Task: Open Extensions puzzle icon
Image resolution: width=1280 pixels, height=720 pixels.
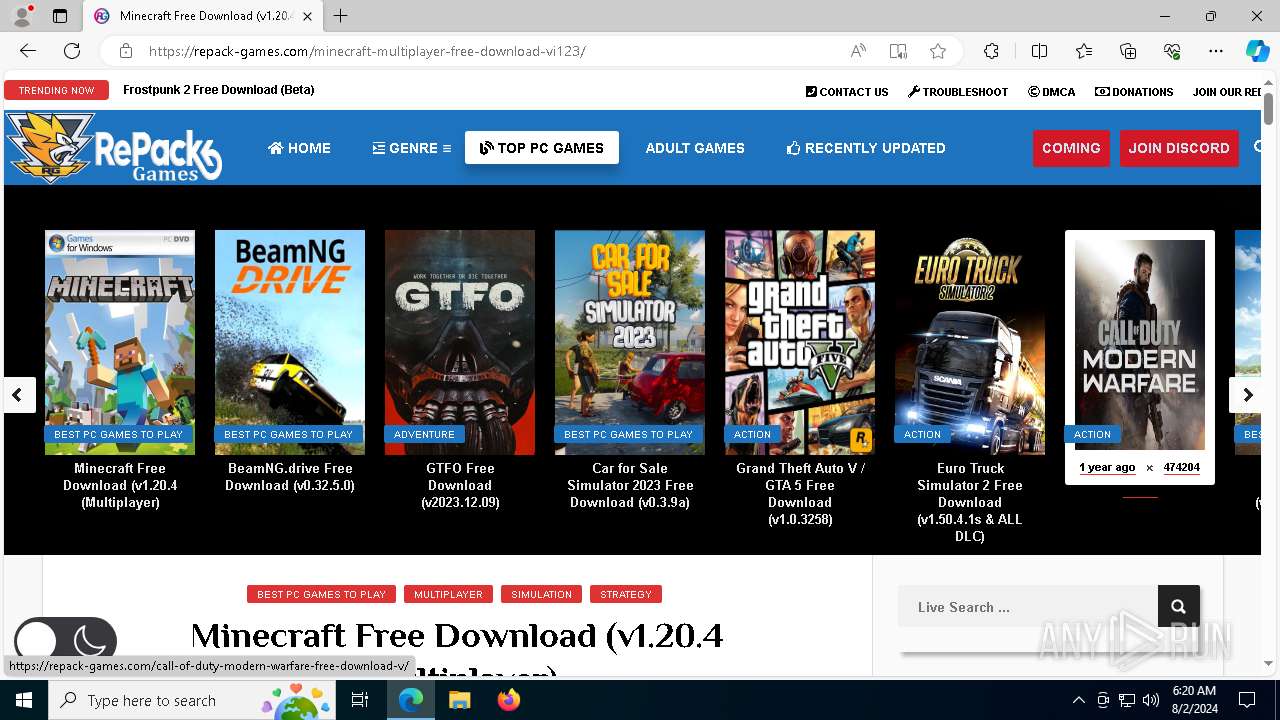Action: point(991,51)
